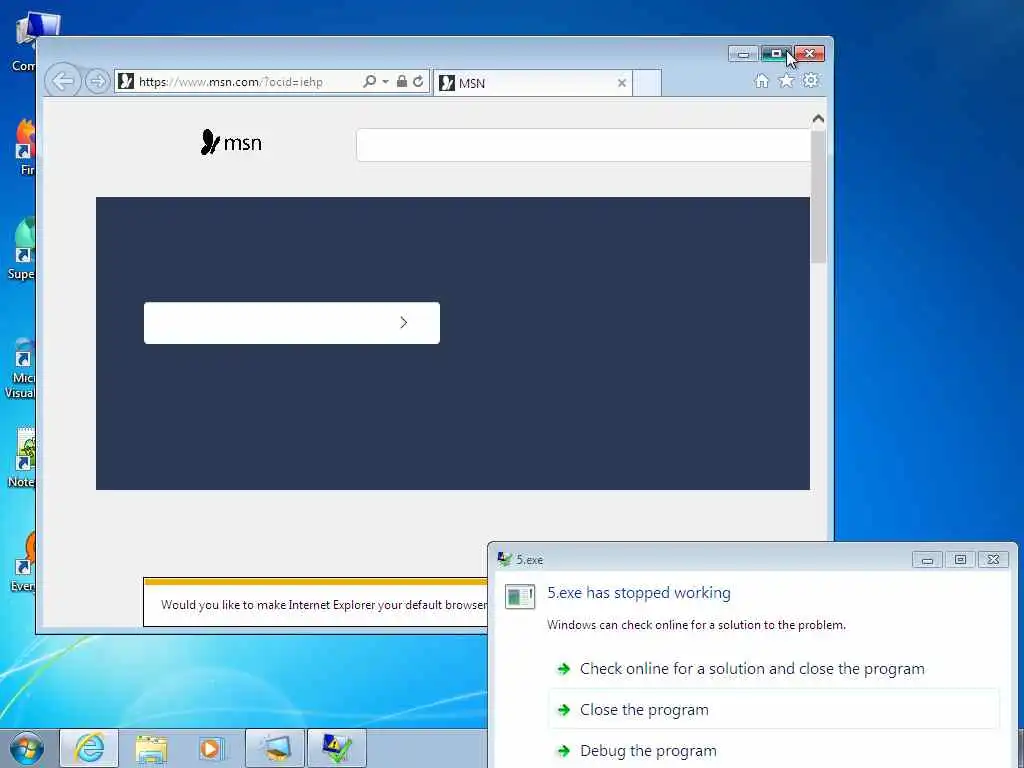1024x768 pixels.
Task: Select the MSN browser tab
Action: [x=532, y=83]
